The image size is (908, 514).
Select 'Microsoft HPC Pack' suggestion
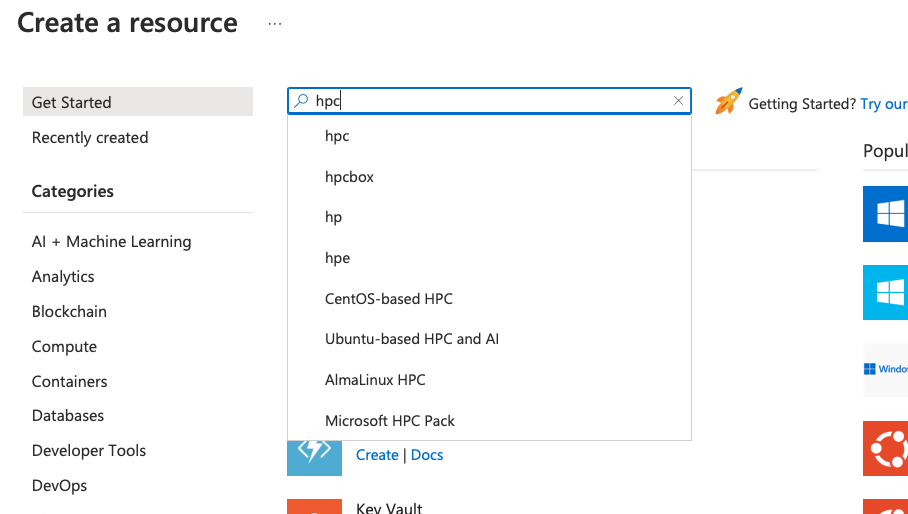[x=390, y=421]
